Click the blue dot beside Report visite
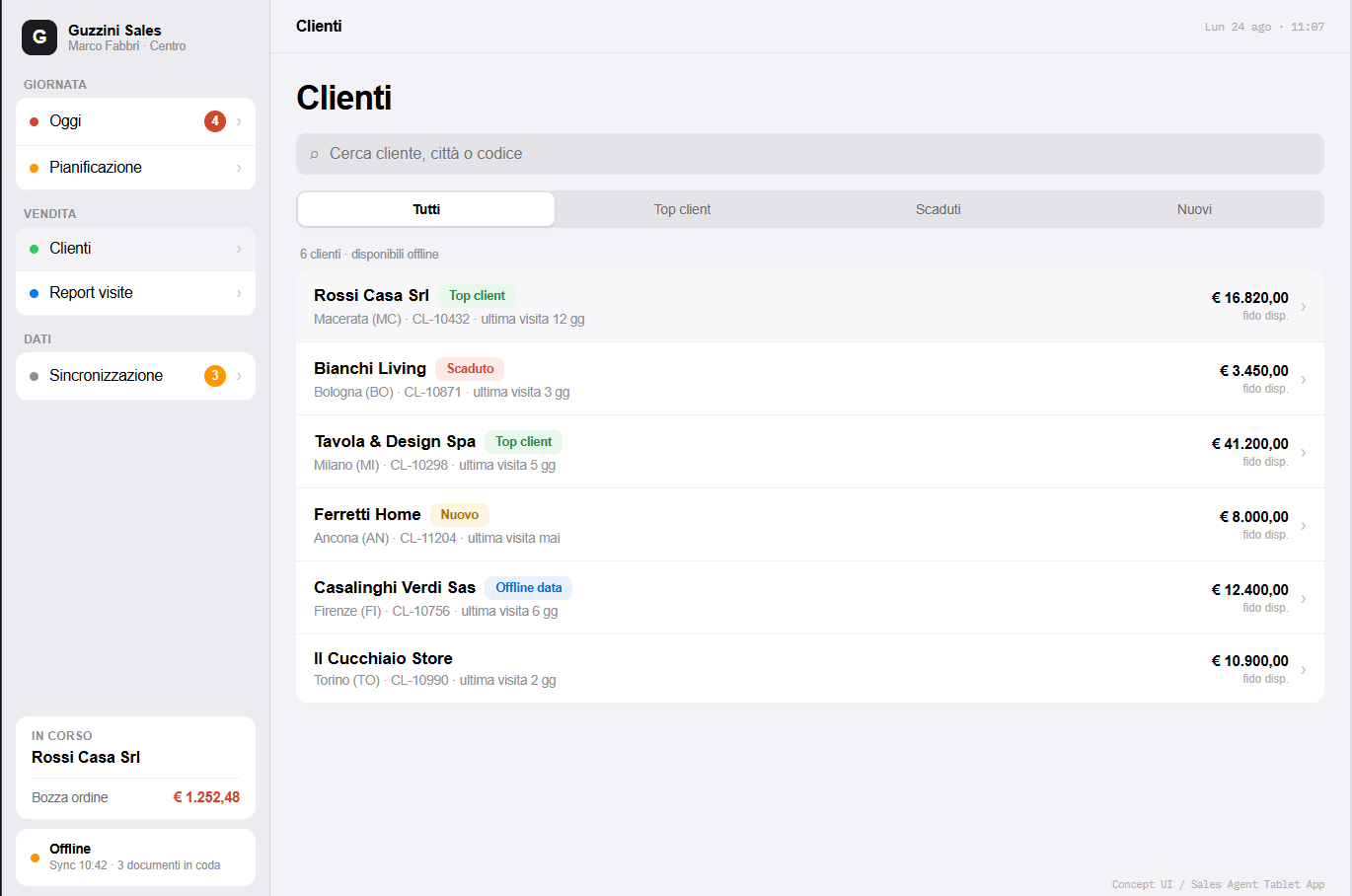This screenshot has height=896, width=1352. (x=35, y=293)
